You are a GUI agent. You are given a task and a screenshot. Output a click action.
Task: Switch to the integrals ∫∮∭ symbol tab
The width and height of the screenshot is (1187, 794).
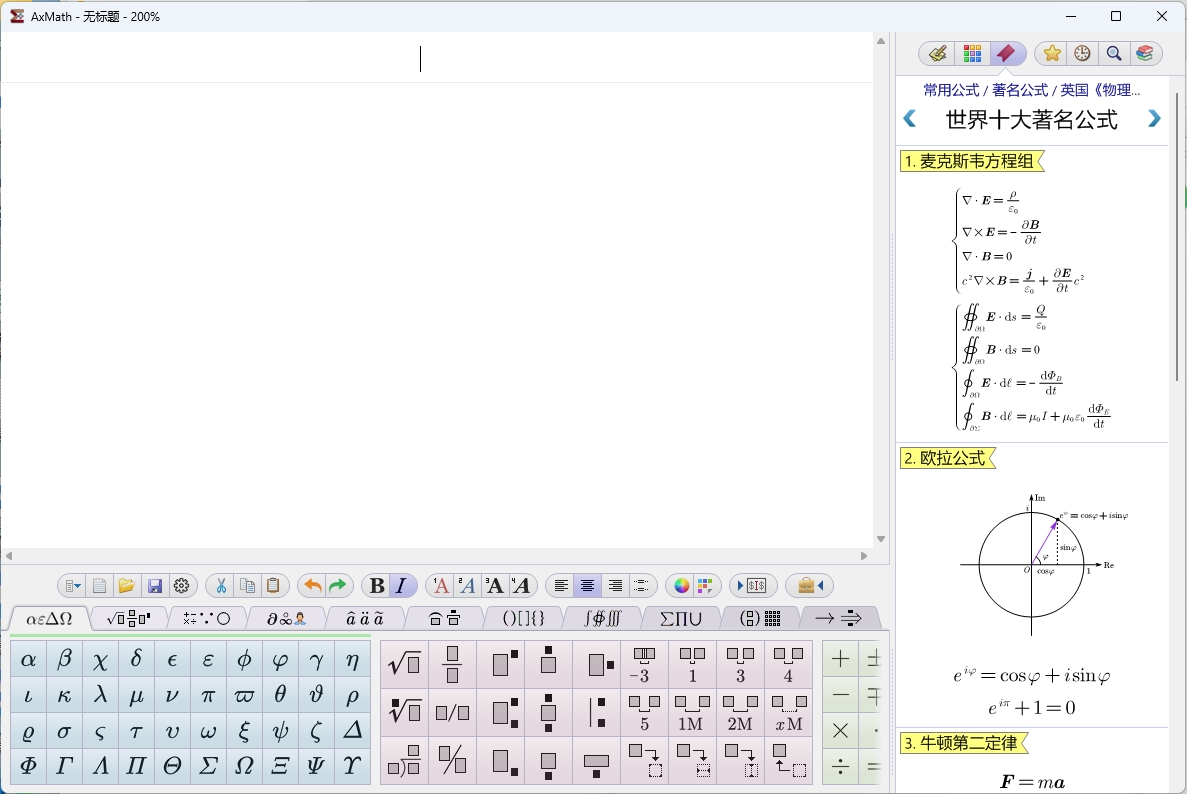(x=600, y=618)
